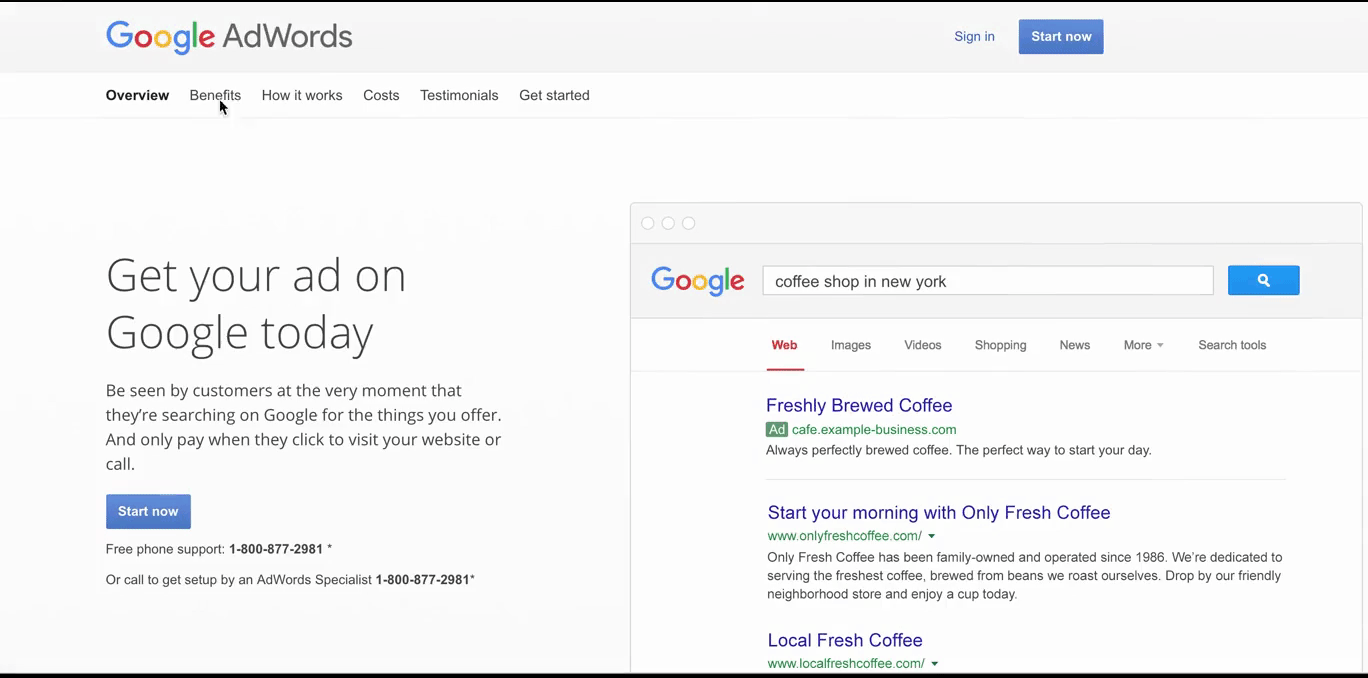Click the Always perfectly brewed coffee description
The width and height of the screenshot is (1368, 678).
point(959,450)
